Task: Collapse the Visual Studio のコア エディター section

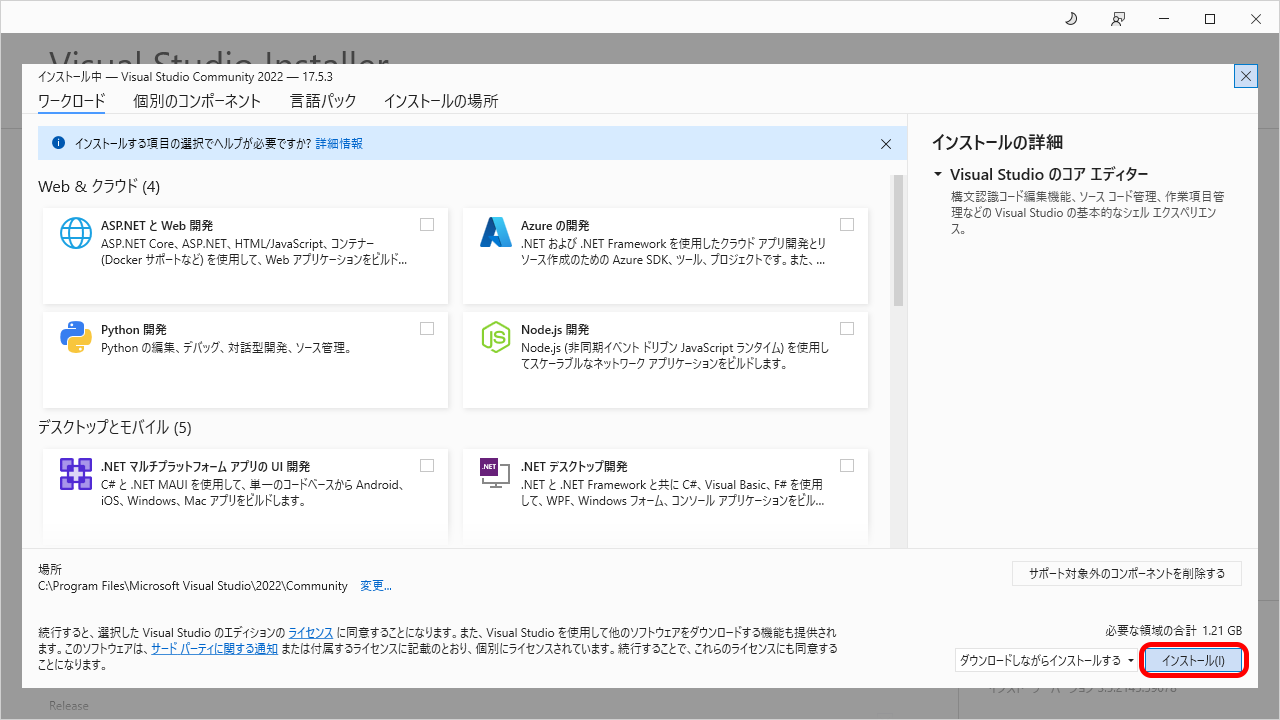Action: (x=938, y=174)
